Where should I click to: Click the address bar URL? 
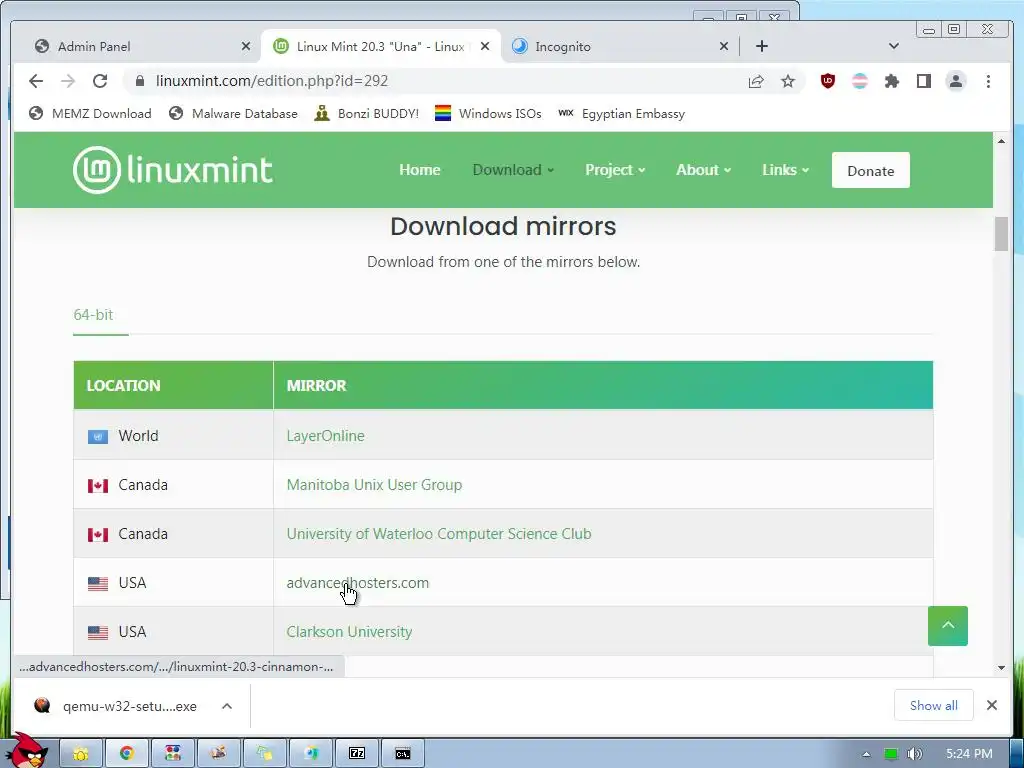272,81
